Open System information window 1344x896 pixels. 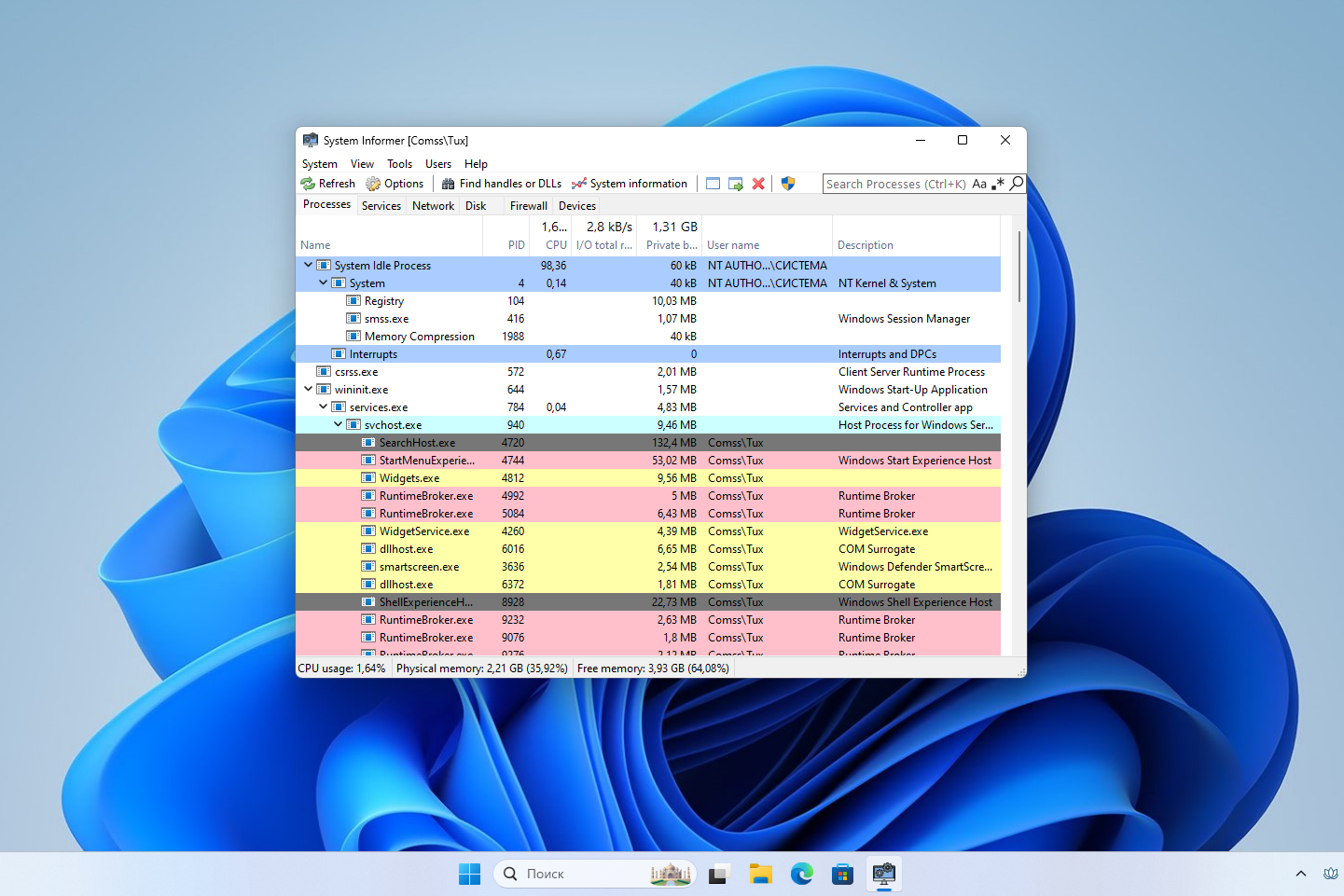(630, 184)
